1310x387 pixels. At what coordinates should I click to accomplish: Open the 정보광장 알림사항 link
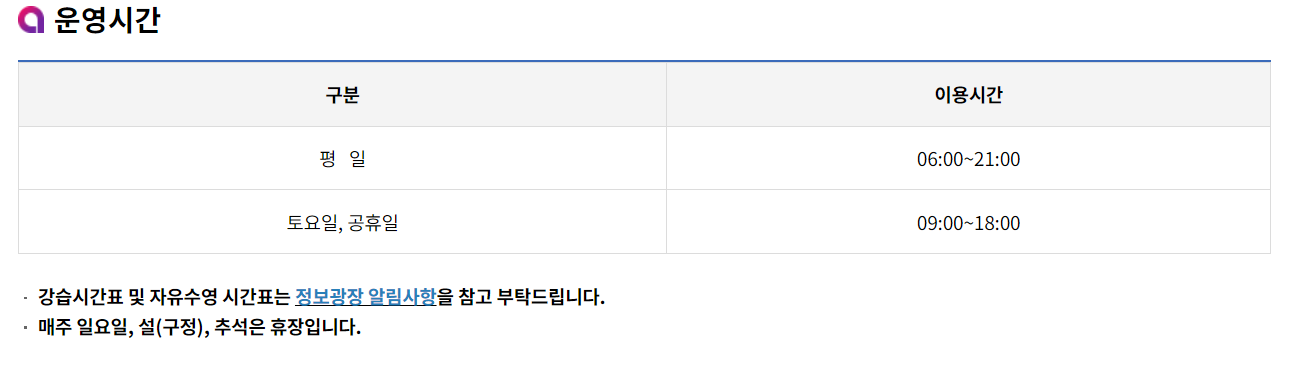[x=366, y=297]
